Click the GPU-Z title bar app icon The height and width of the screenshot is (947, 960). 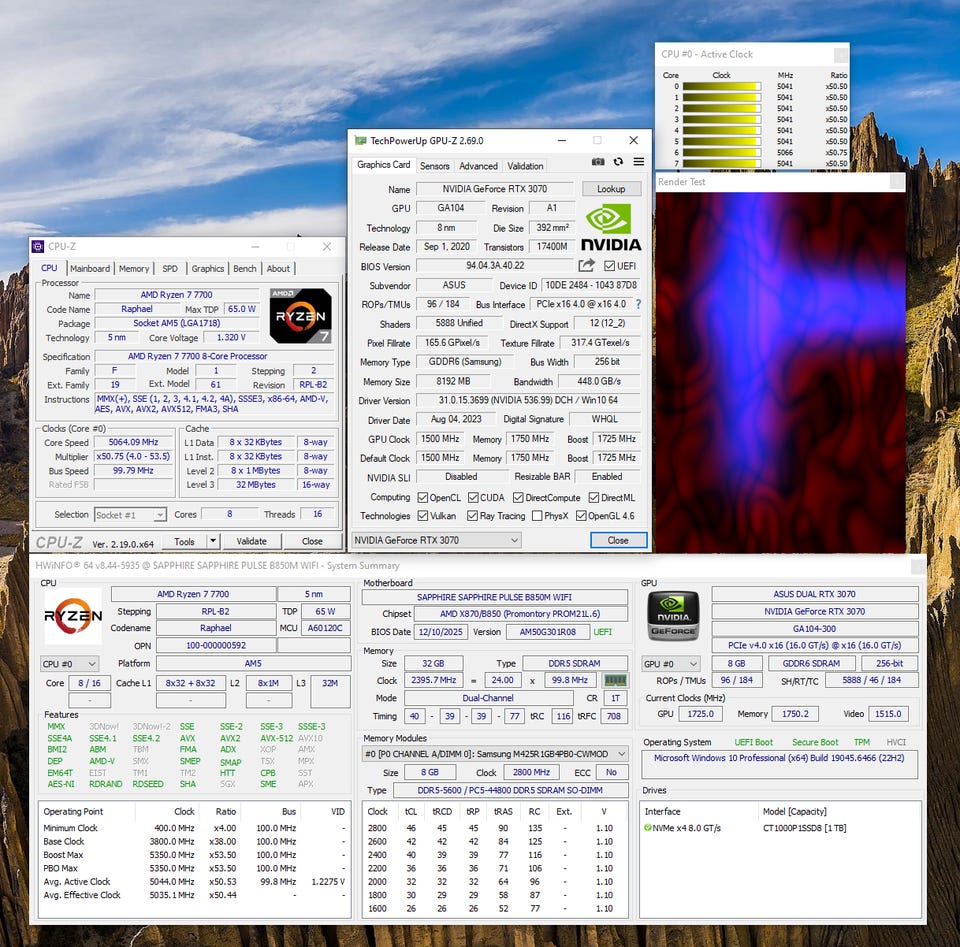click(x=361, y=140)
